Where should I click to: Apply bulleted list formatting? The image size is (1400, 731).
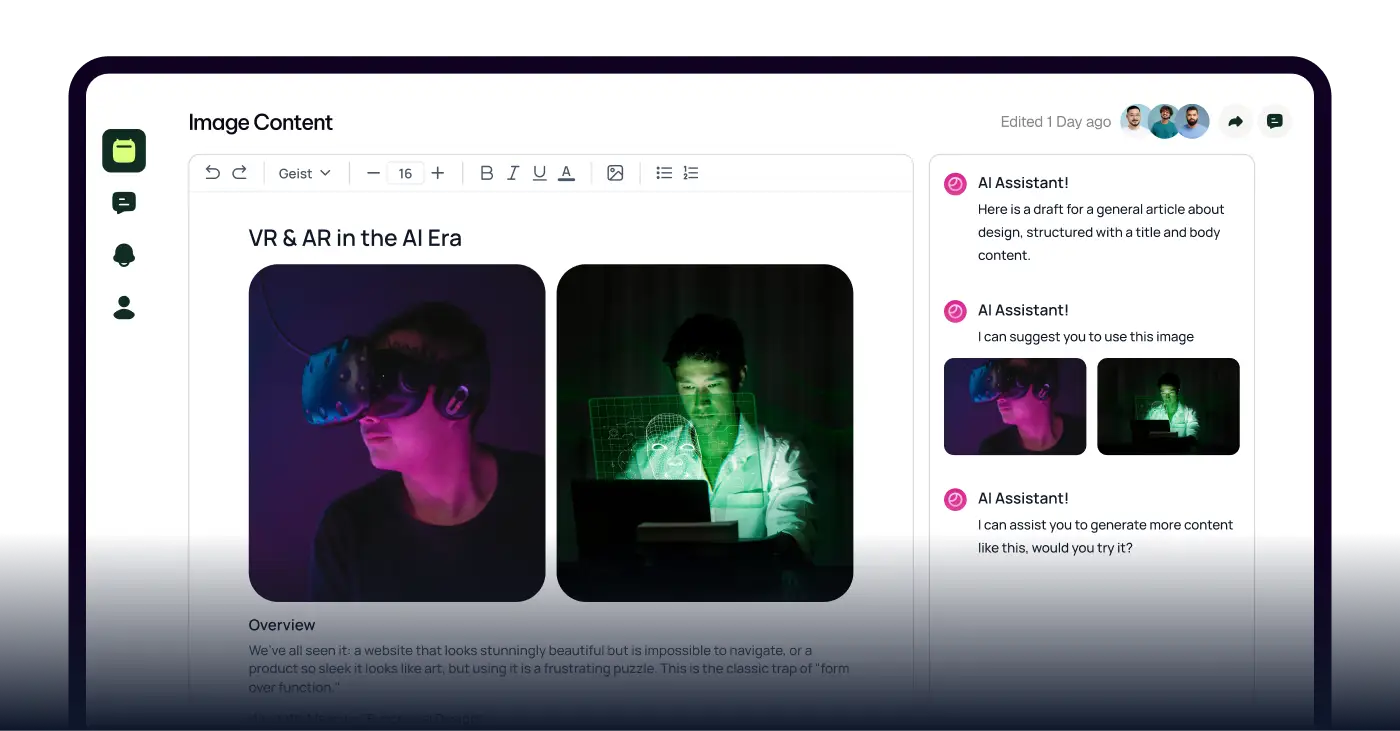[x=664, y=173]
